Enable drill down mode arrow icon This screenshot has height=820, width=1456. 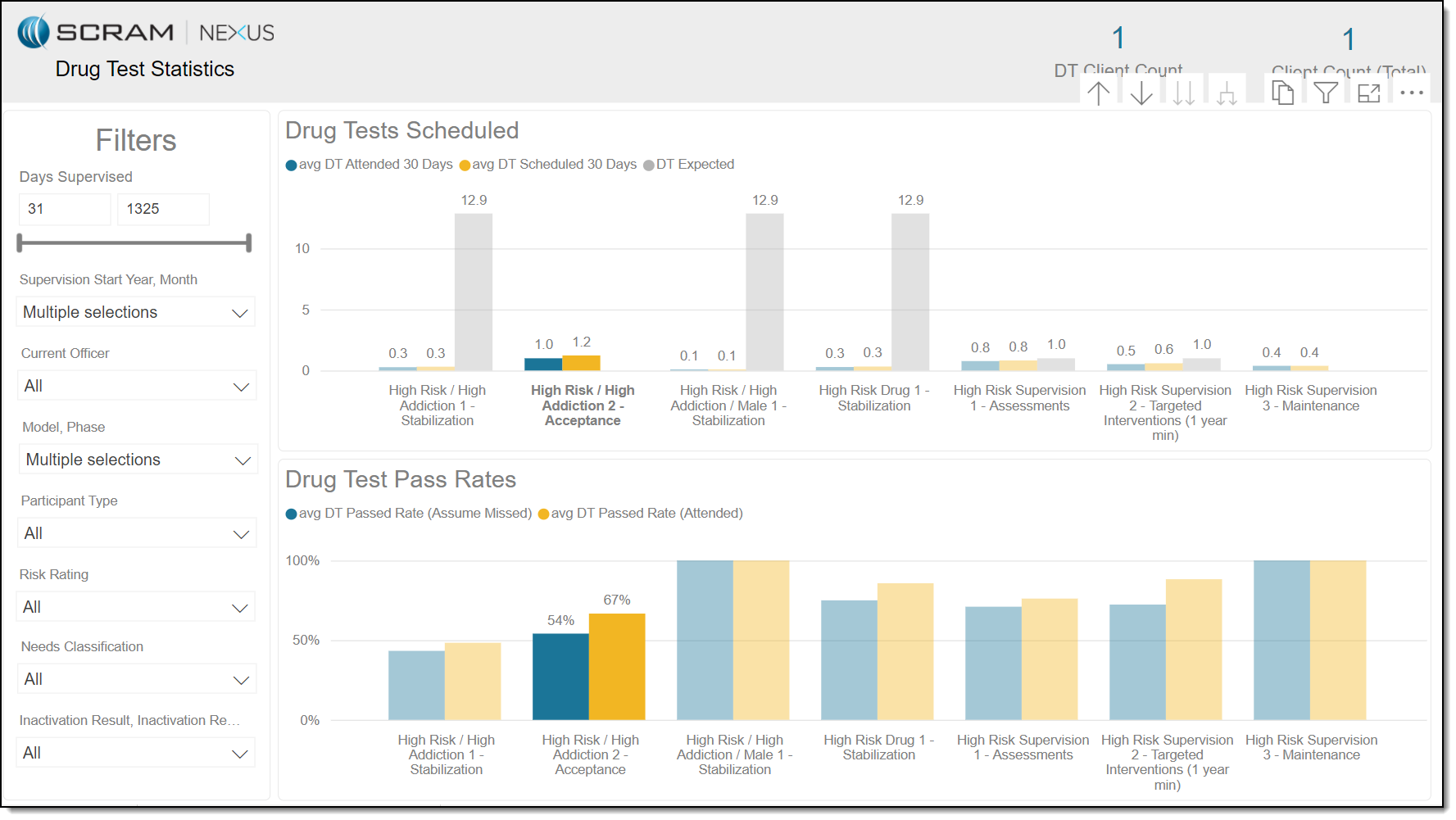1141,93
